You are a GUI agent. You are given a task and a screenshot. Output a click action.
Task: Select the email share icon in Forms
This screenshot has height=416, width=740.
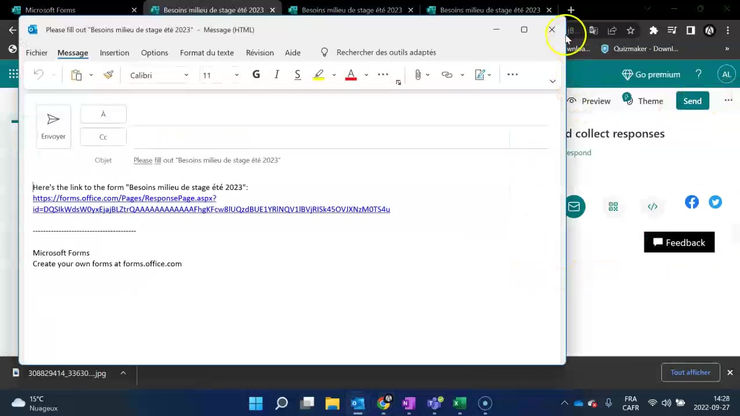click(574, 206)
